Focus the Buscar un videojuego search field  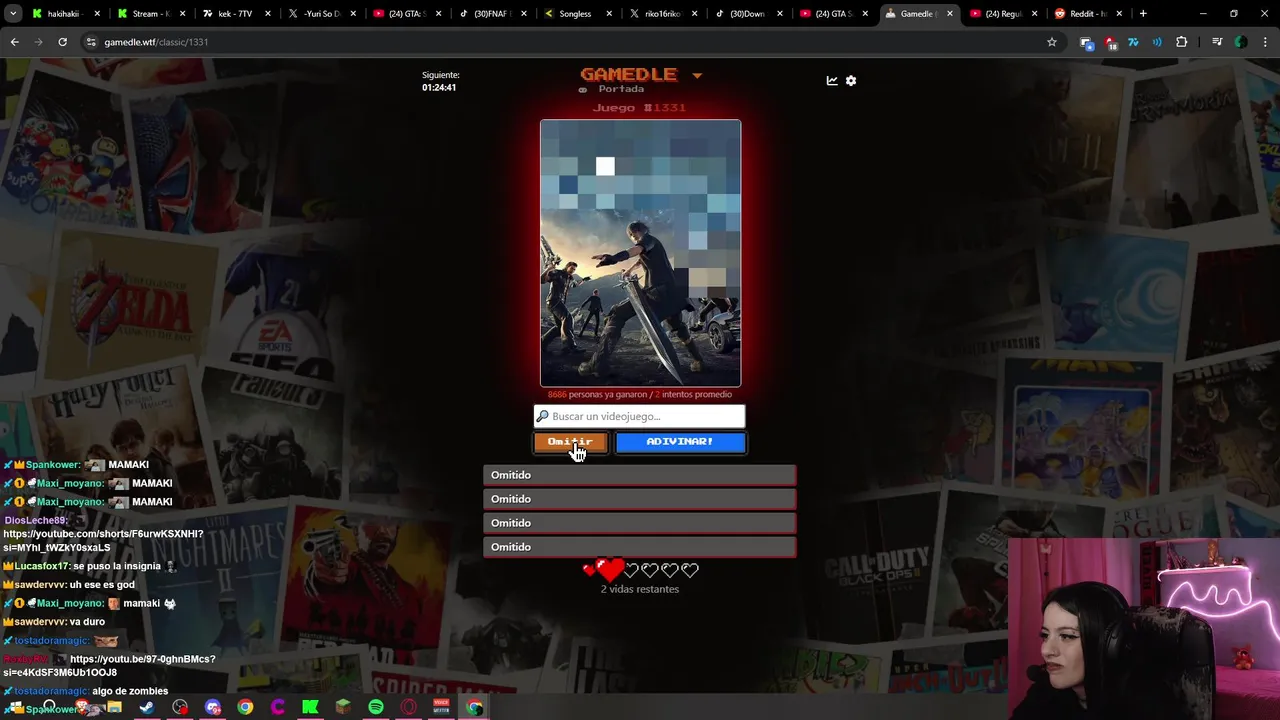640,416
